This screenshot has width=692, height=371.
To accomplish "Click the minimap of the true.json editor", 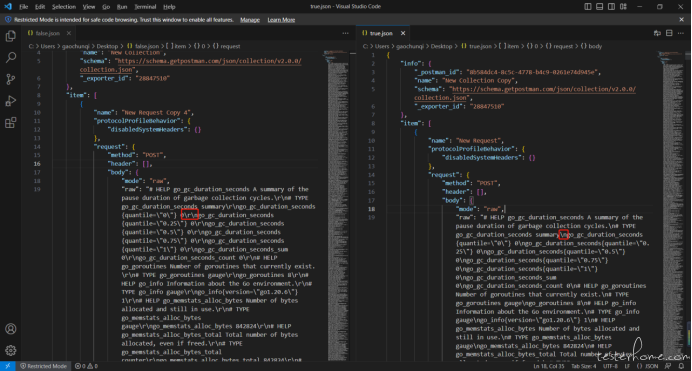I will pyautogui.click(x=672, y=205).
